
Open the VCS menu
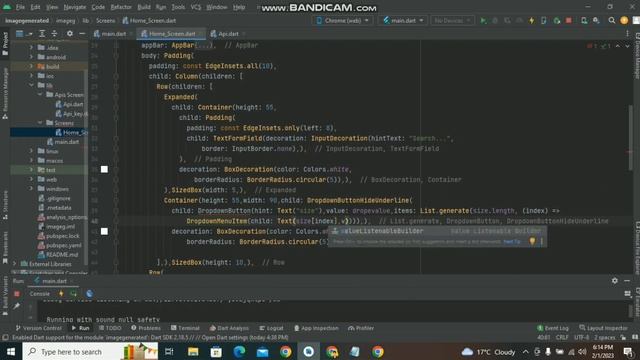[196, 7]
